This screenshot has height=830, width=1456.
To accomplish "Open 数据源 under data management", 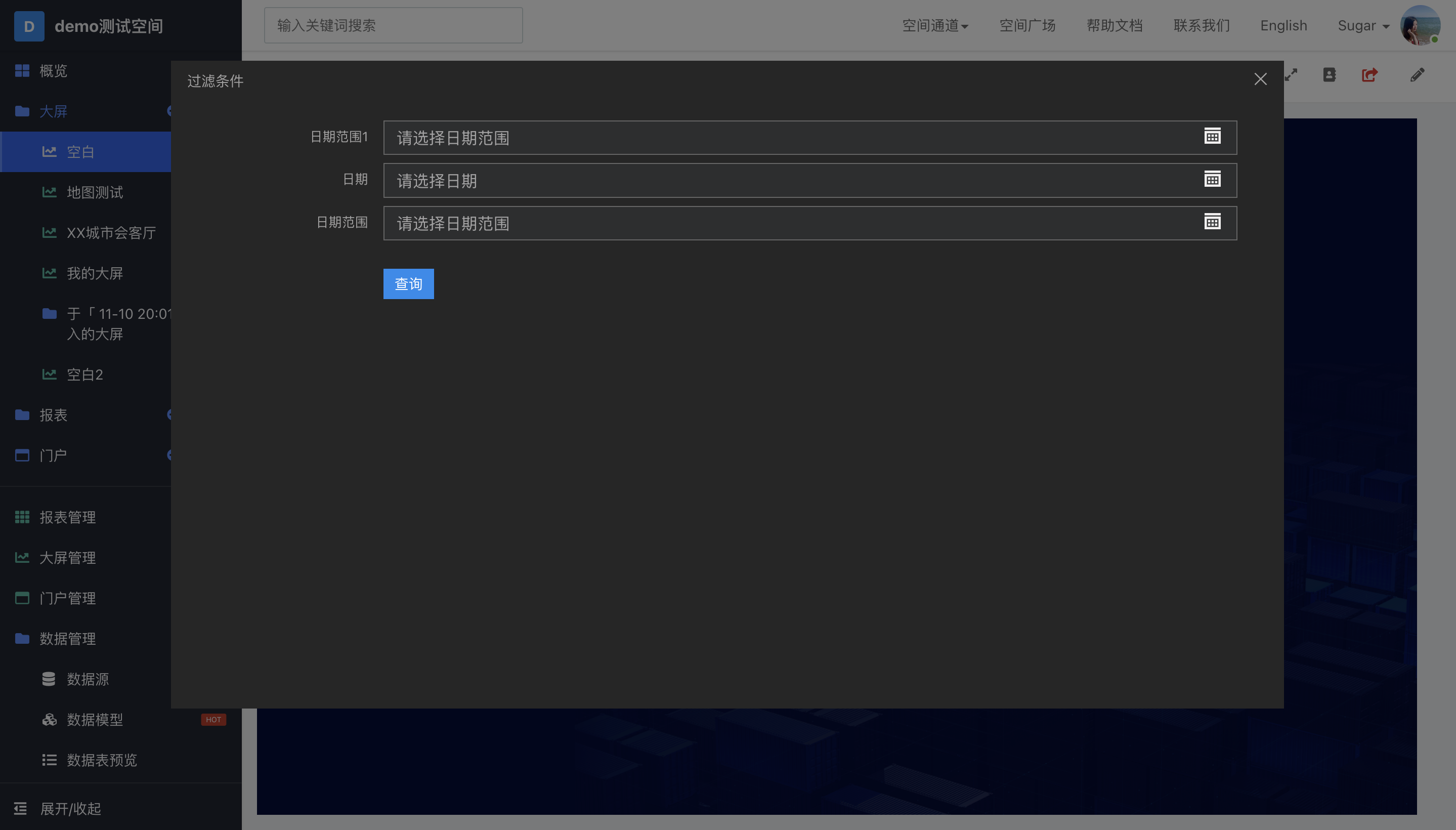I will 88,679.
